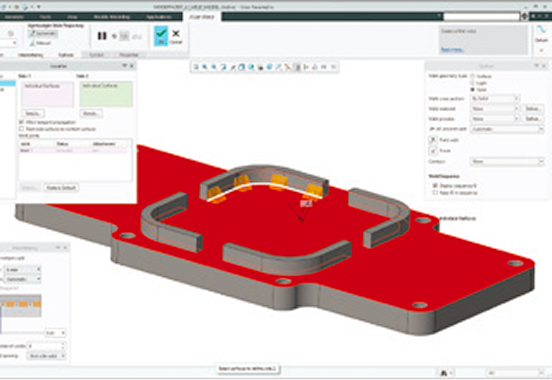552x380 pixels.
Task: Select Light weld geometry type
Action: [473, 83]
